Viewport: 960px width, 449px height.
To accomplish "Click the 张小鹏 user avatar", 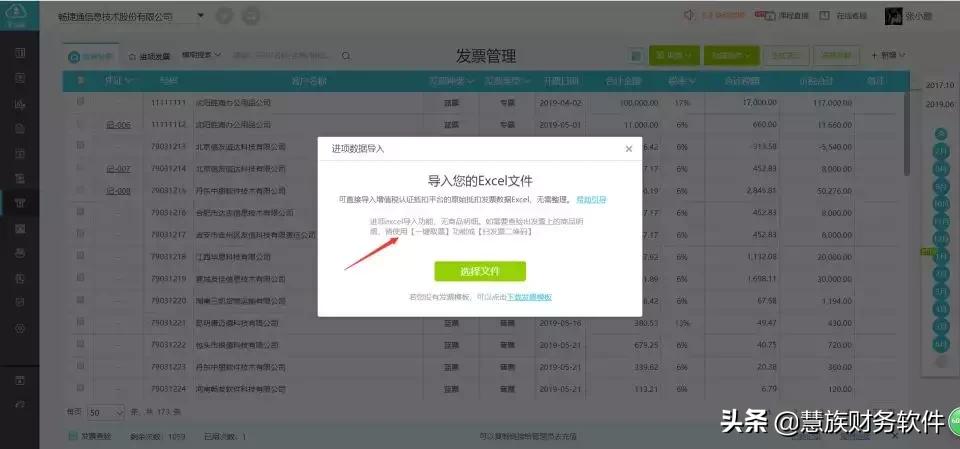I will coord(893,16).
